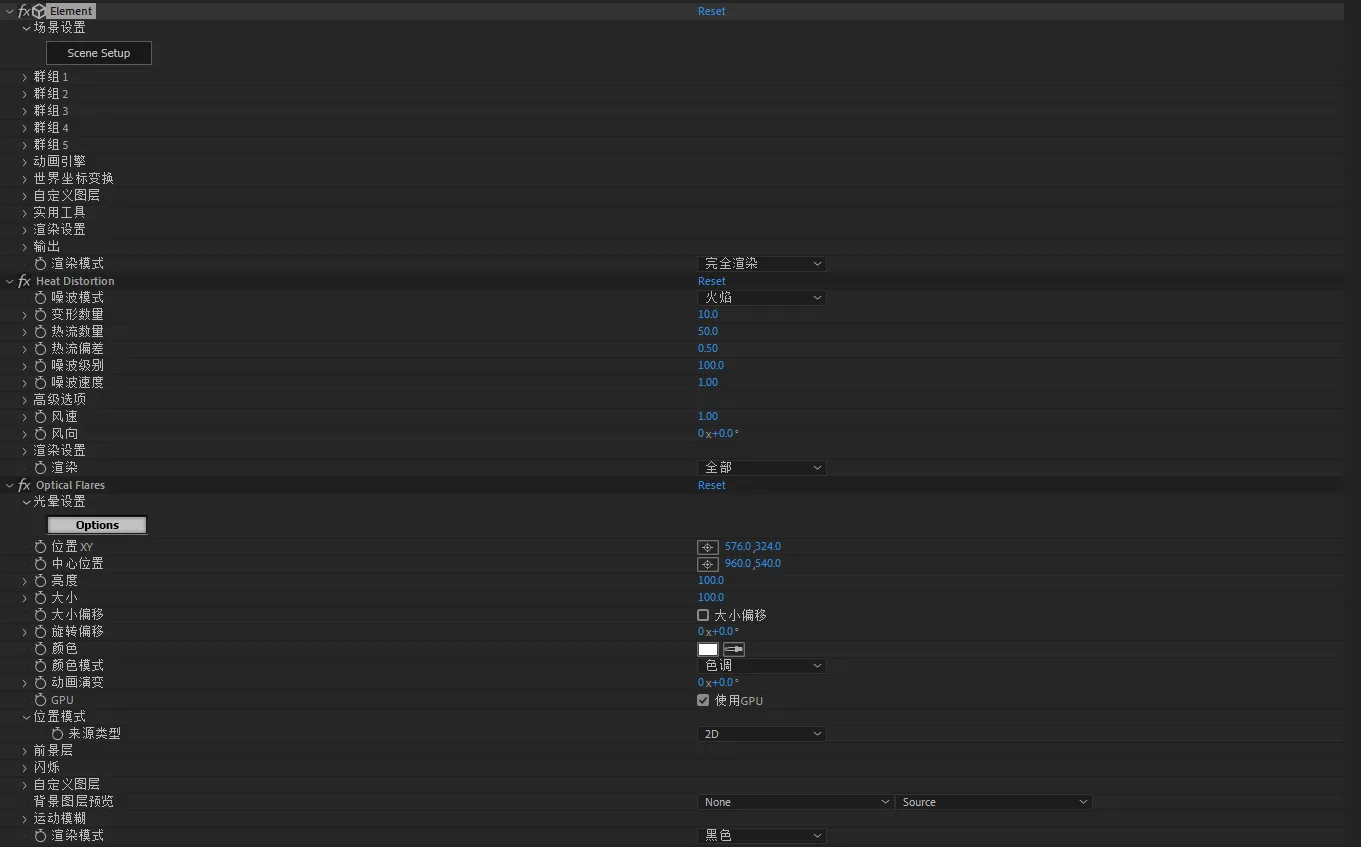
Task: Reset the Element effect
Action: 712,11
